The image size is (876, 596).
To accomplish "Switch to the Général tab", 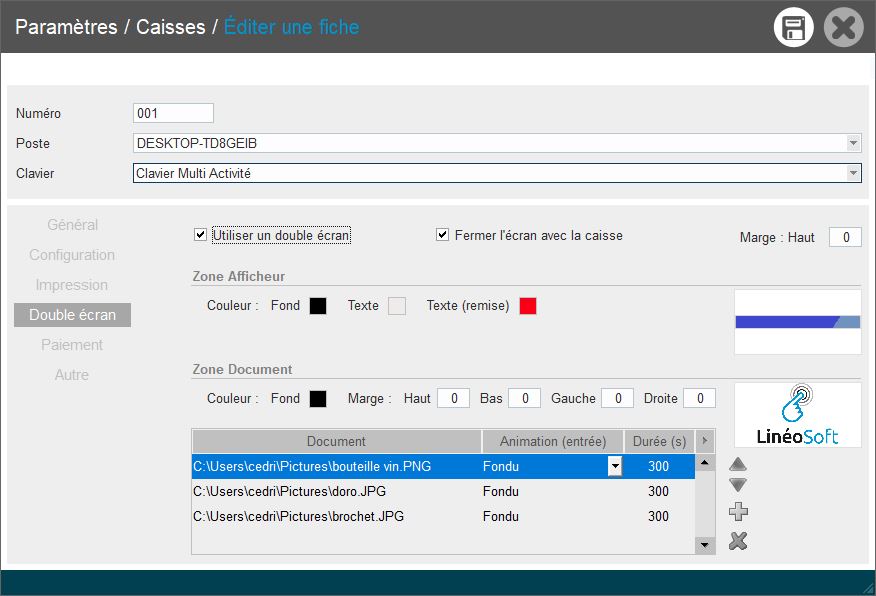I will pyautogui.click(x=73, y=225).
